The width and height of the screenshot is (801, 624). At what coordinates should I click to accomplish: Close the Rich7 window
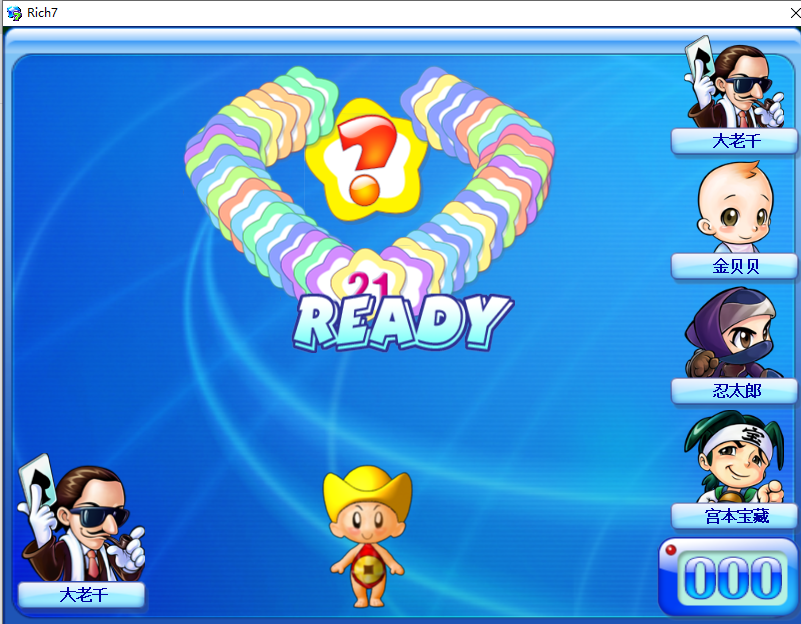(x=795, y=13)
